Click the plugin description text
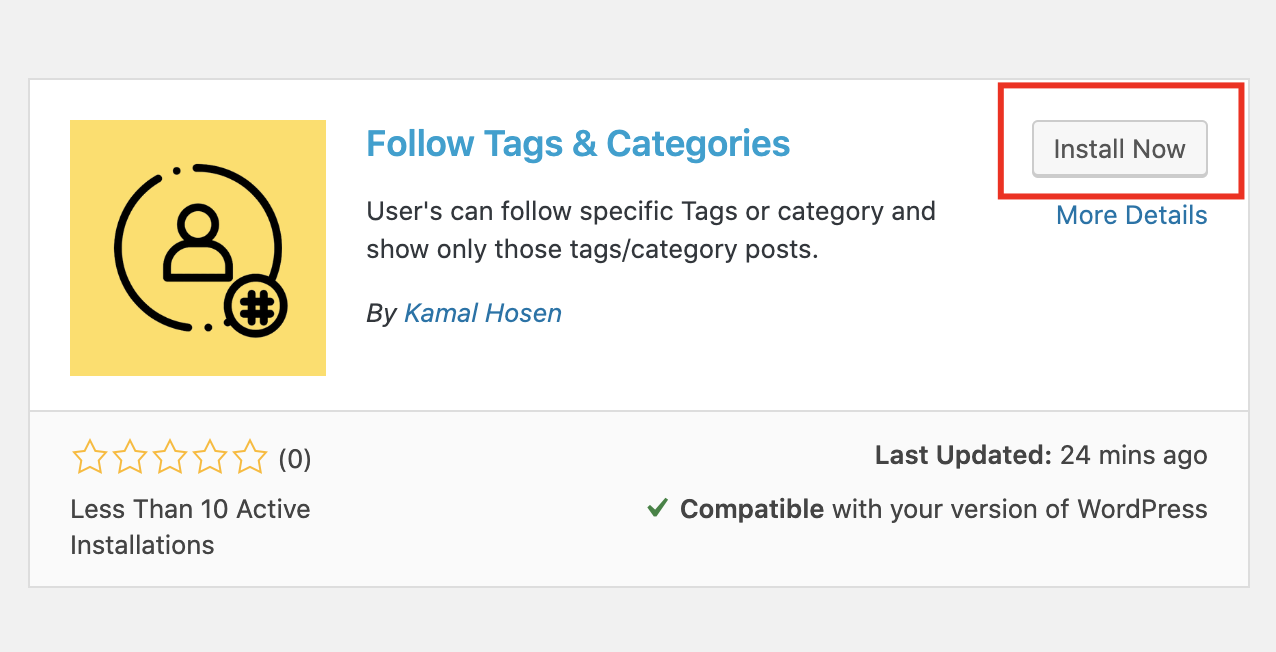The image size is (1276, 652). (651, 230)
